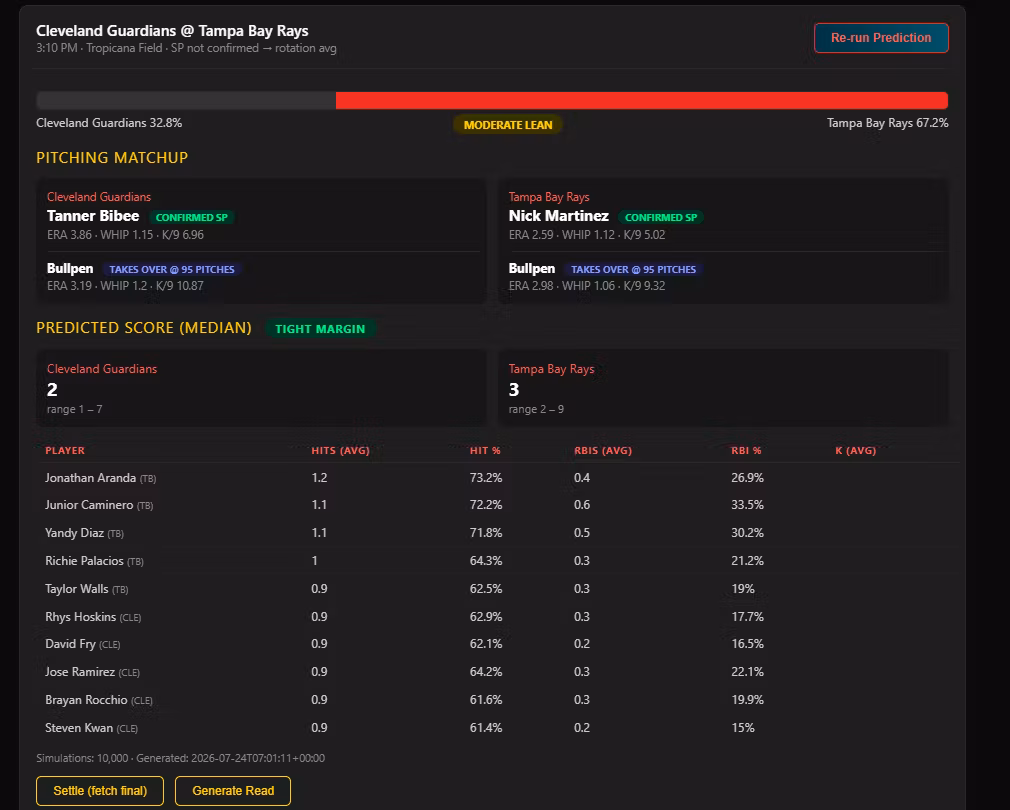This screenshot has height=810, width=1010.
Task: Select the Taylor Walls row name
Action: (77, 589)
